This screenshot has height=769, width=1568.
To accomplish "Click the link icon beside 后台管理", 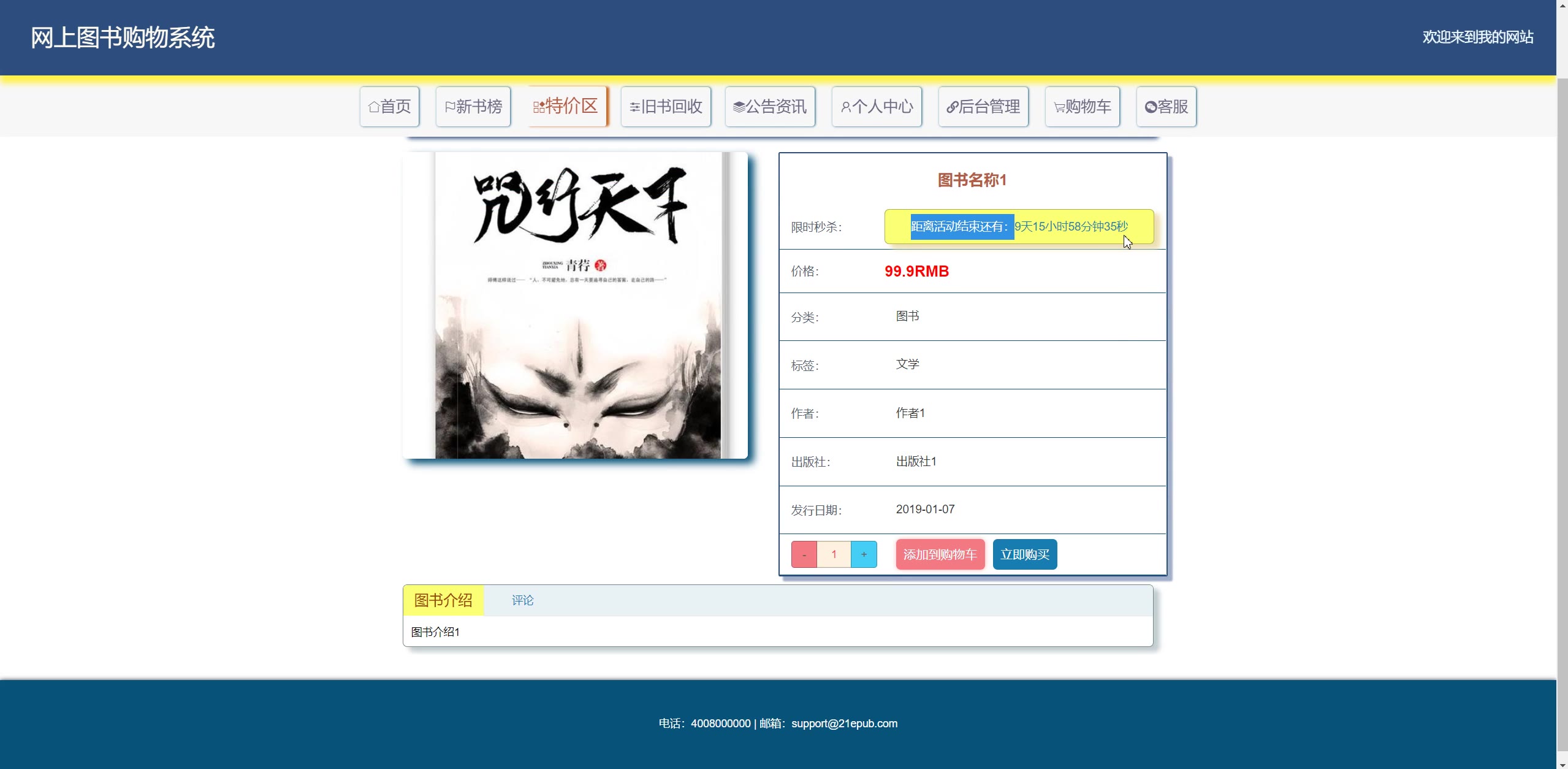I will coord(953,107).
